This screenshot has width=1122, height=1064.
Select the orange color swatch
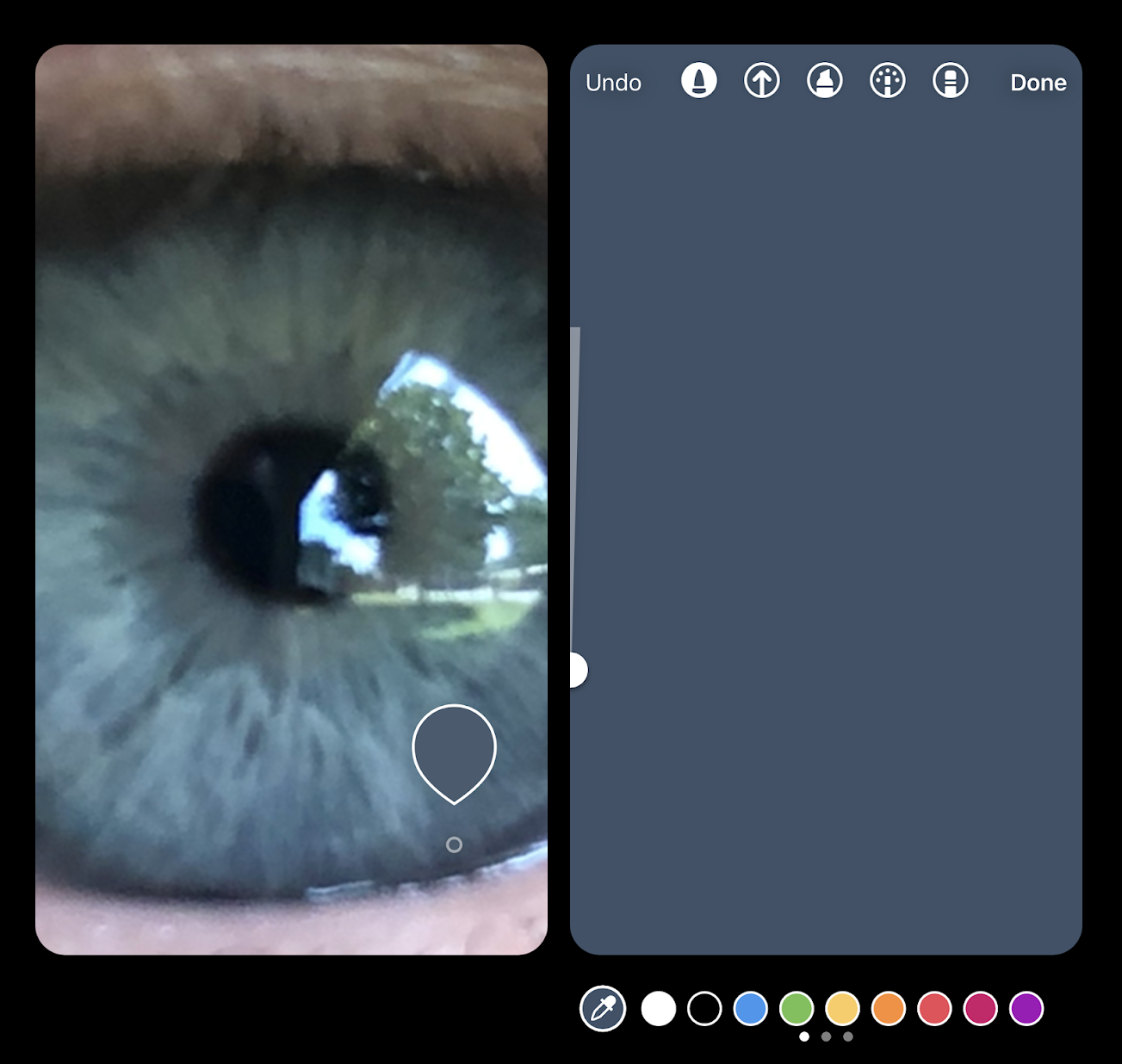(x=889, y=1008)
